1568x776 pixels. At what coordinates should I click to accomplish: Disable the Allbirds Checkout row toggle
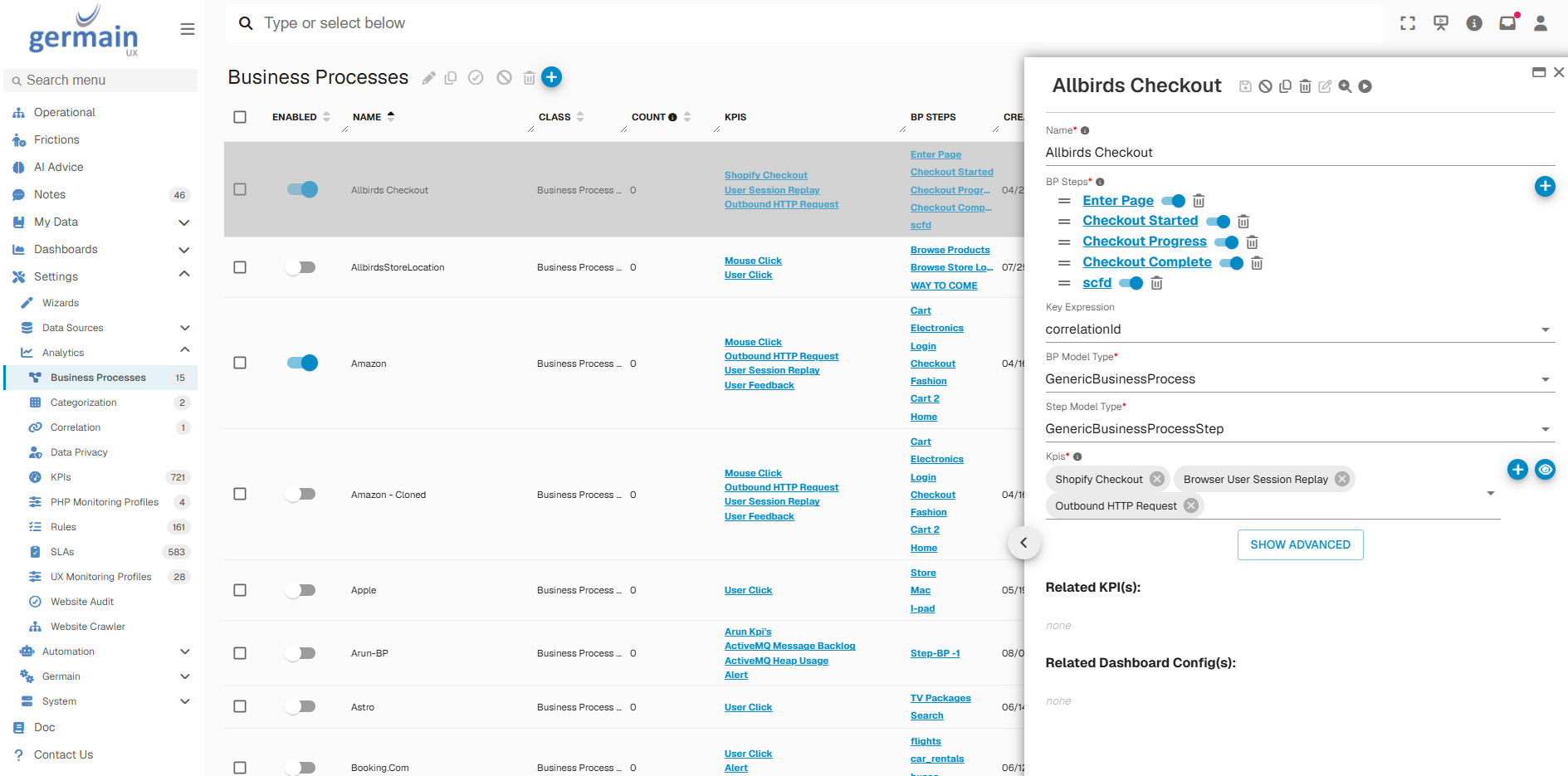click(302, 189)
